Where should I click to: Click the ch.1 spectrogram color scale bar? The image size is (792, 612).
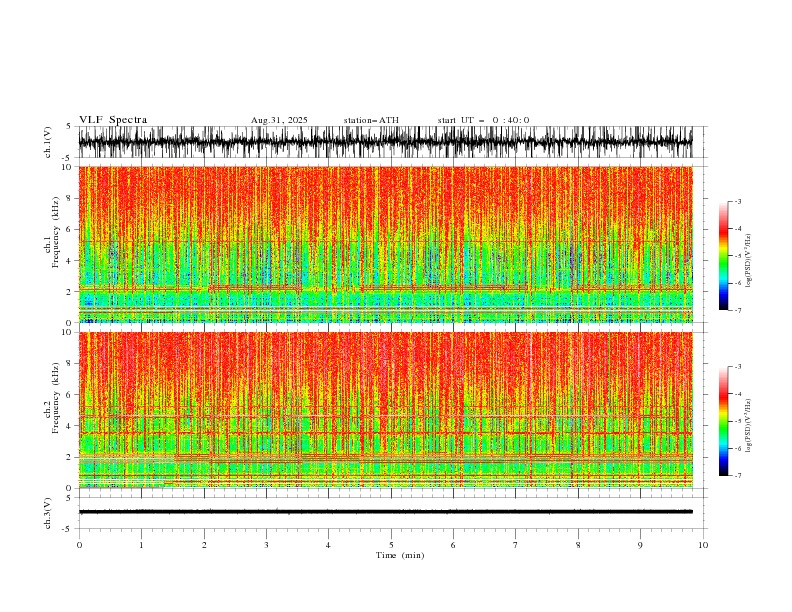coord(723,256)
